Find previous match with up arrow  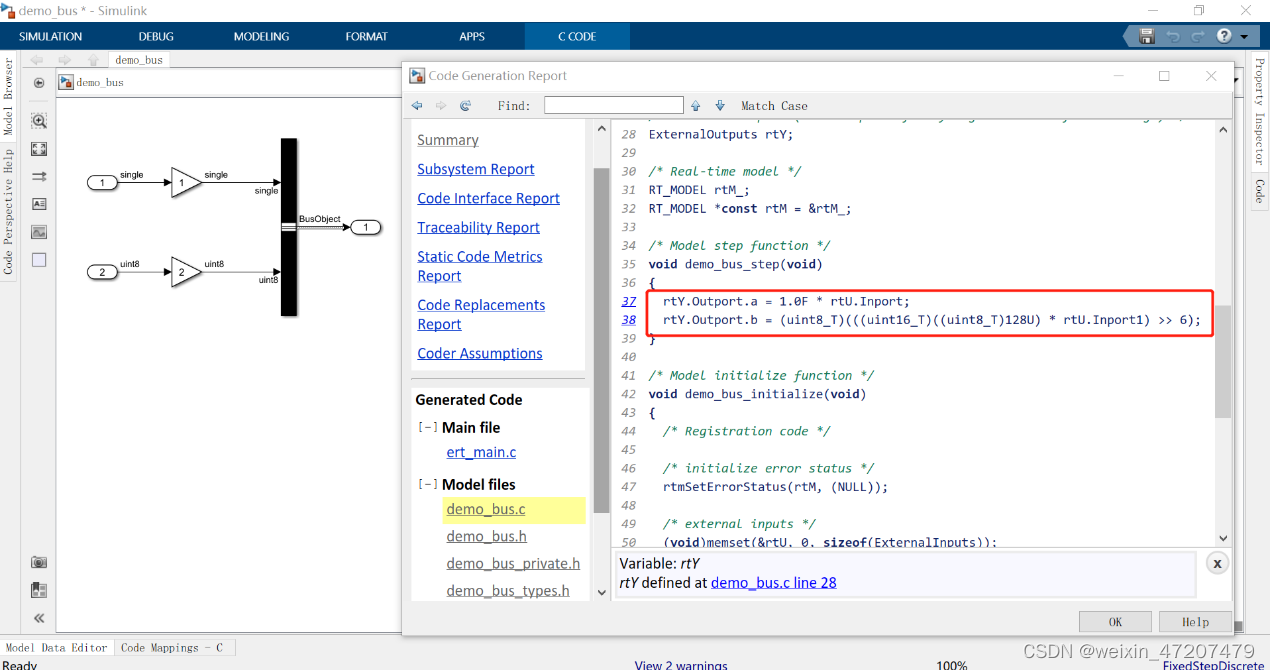click(x=695, y=105)
